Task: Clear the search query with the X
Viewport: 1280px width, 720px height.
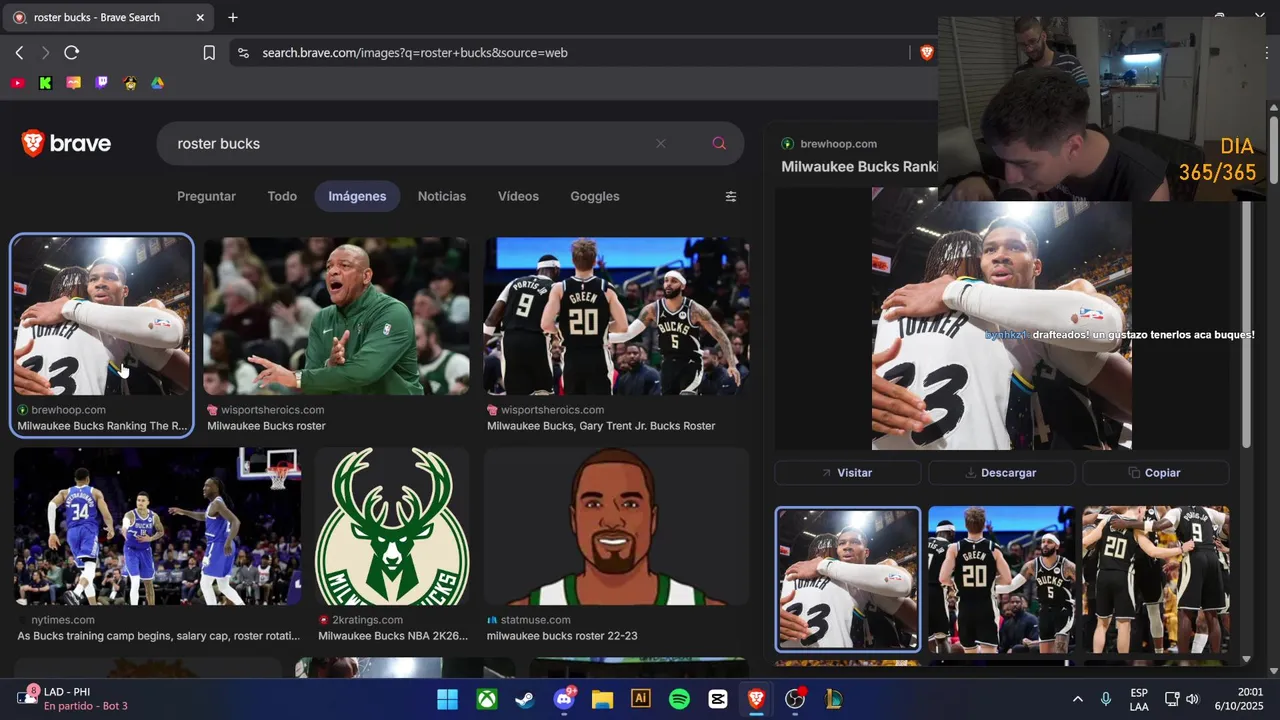Action: point(660,144)
